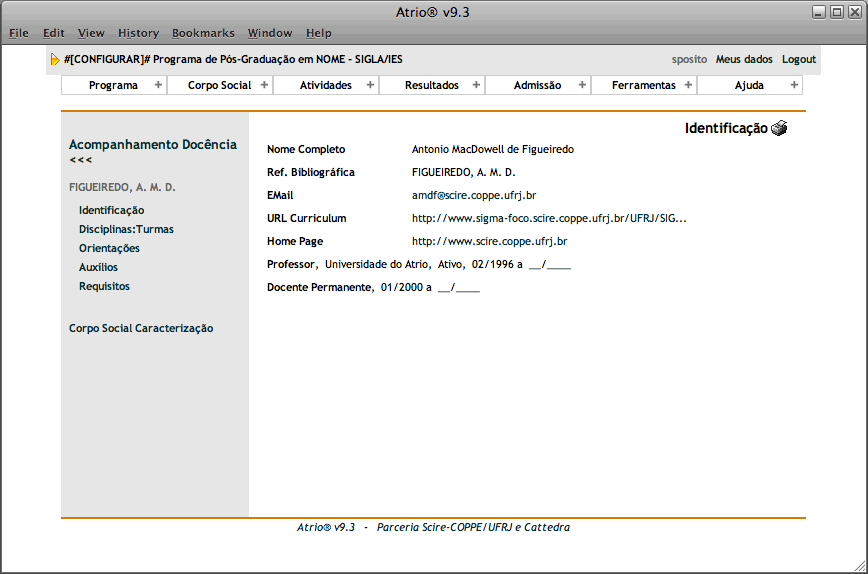The image size is (868, 574).
Task: Click the URL Curriculum sigma-foco link
Action: coord(549,218)
